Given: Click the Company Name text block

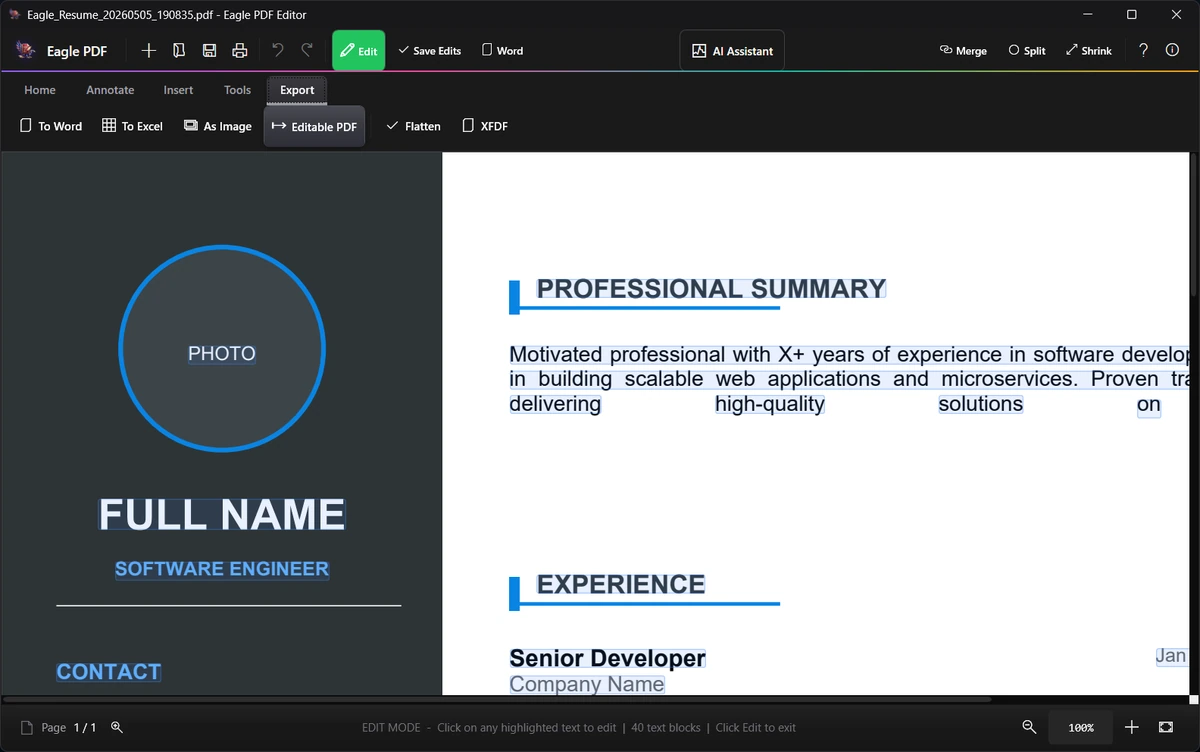Looking at the screenshot, I should [587, 684].
